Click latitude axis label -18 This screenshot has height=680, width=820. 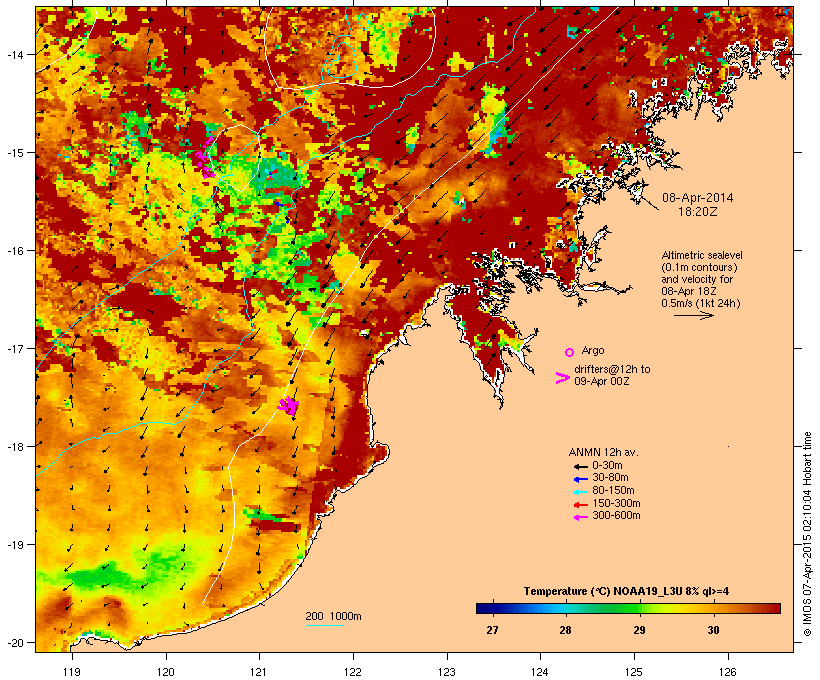14,446
